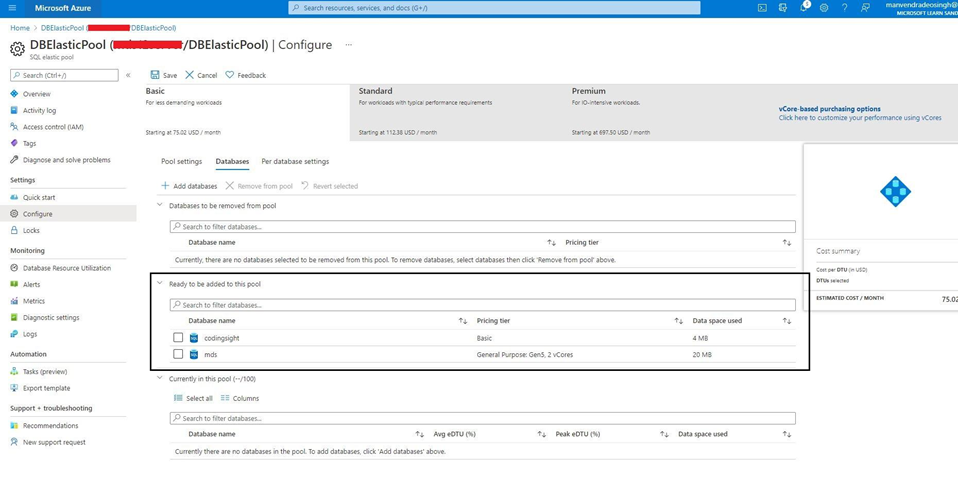Open Diagnostic settings
This screenshot has width=958, height=477.
tap(51, 318)
